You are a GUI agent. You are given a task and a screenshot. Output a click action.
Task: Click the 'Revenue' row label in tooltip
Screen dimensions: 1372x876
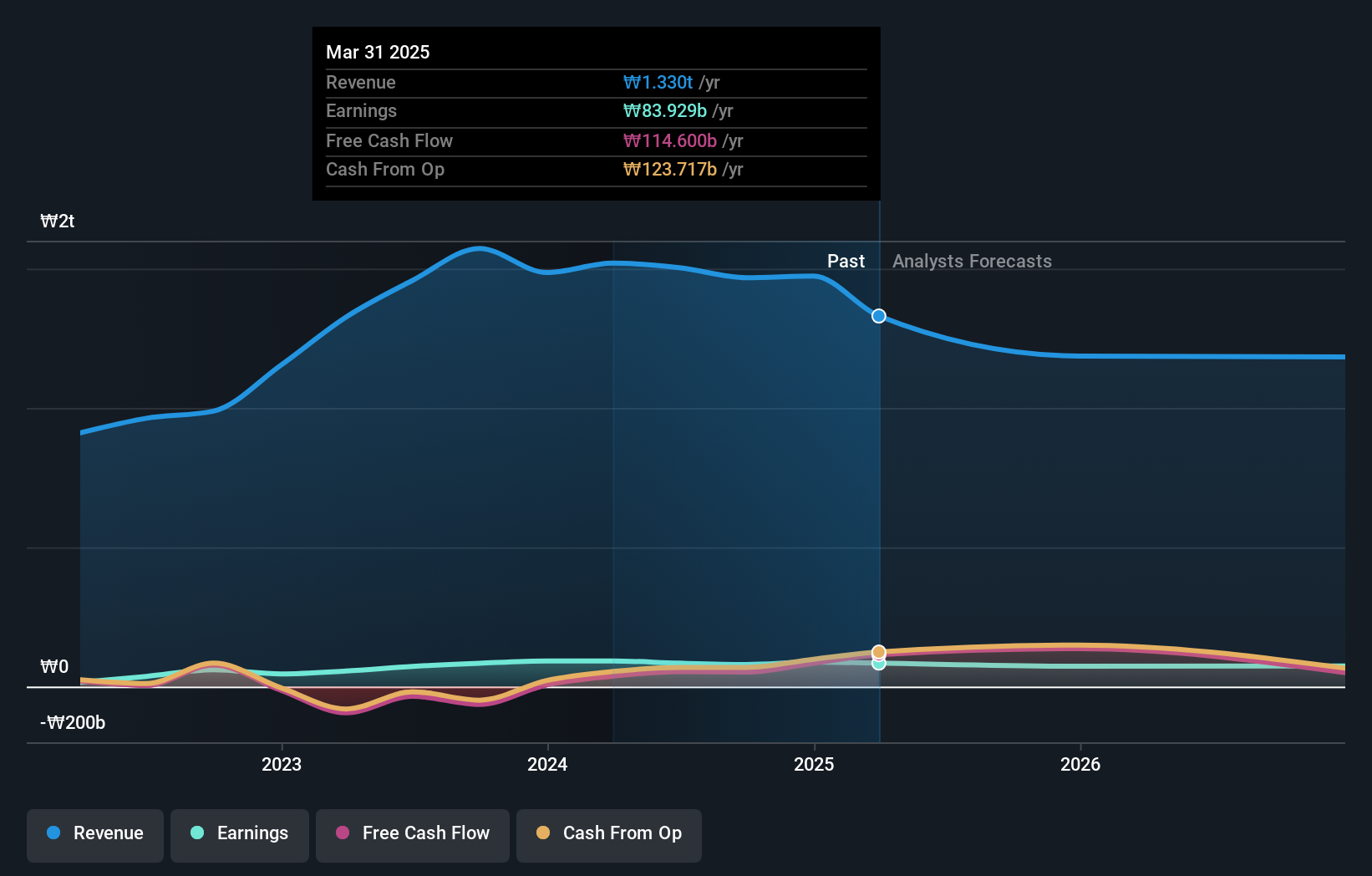[361, 82]
